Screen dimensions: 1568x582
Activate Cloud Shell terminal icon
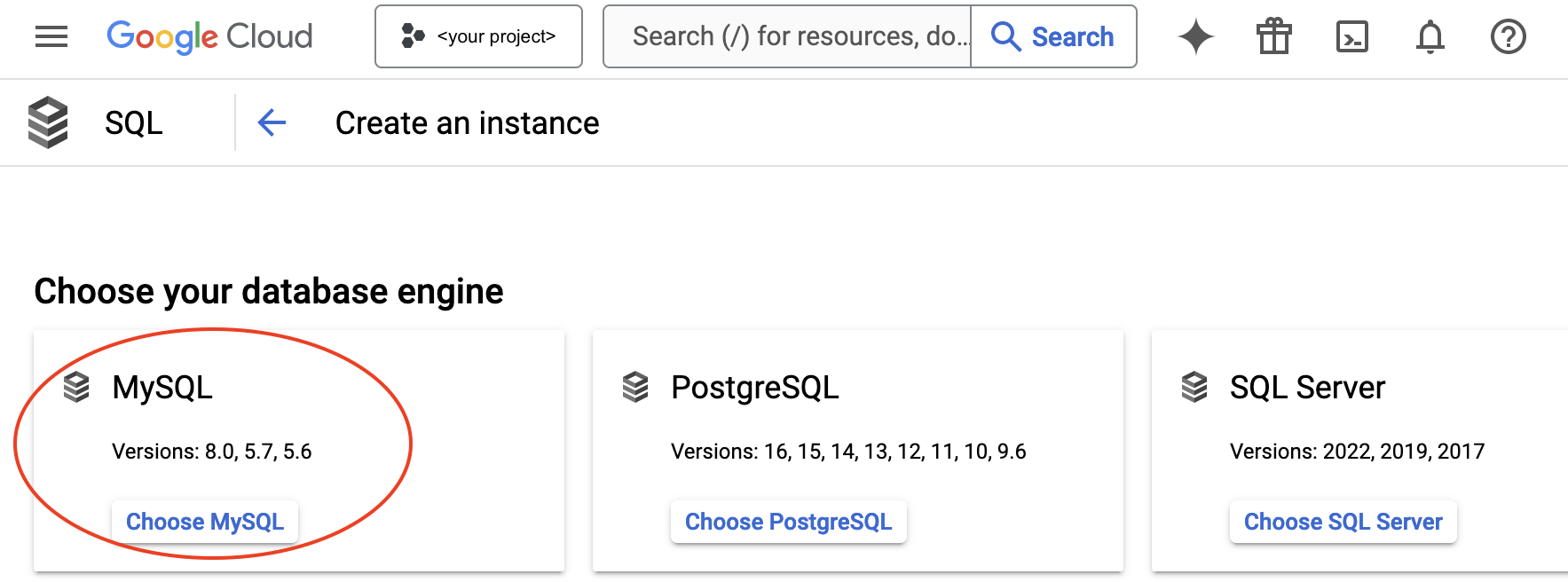click(x=1351, y=36)
